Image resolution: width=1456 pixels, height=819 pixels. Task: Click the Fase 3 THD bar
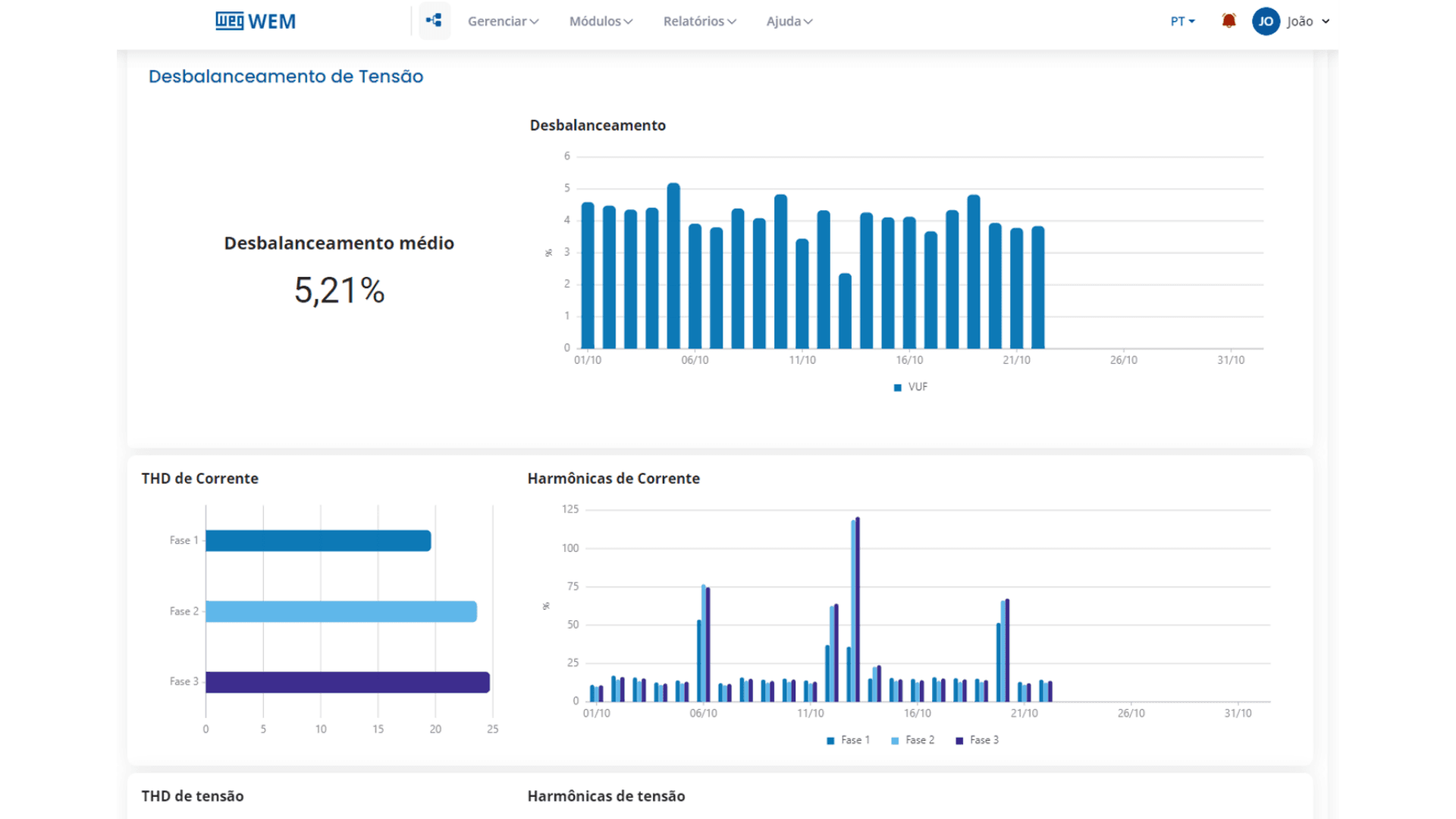pos(347,682)
